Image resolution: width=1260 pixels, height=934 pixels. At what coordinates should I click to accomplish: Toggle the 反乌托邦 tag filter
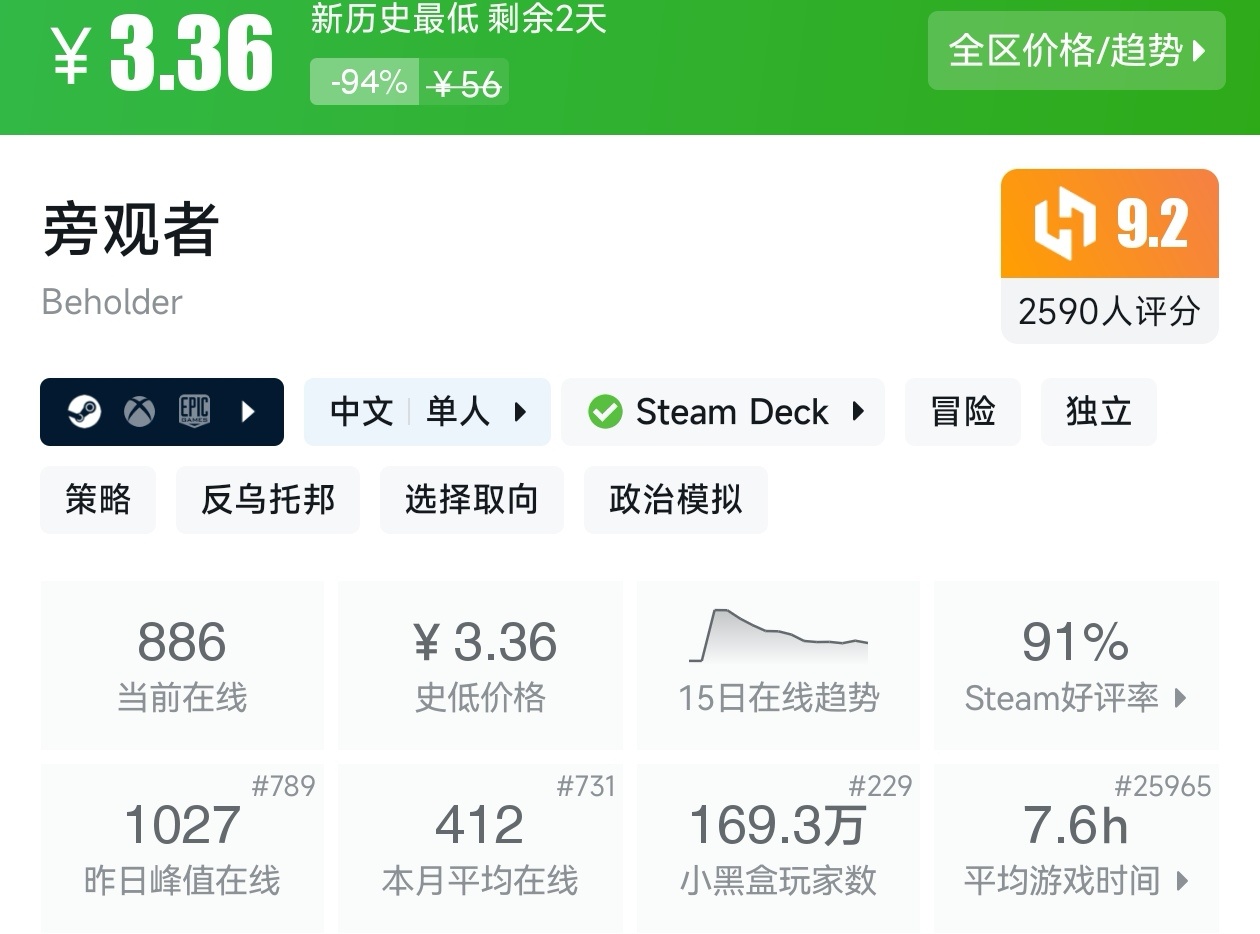(267, 500)
